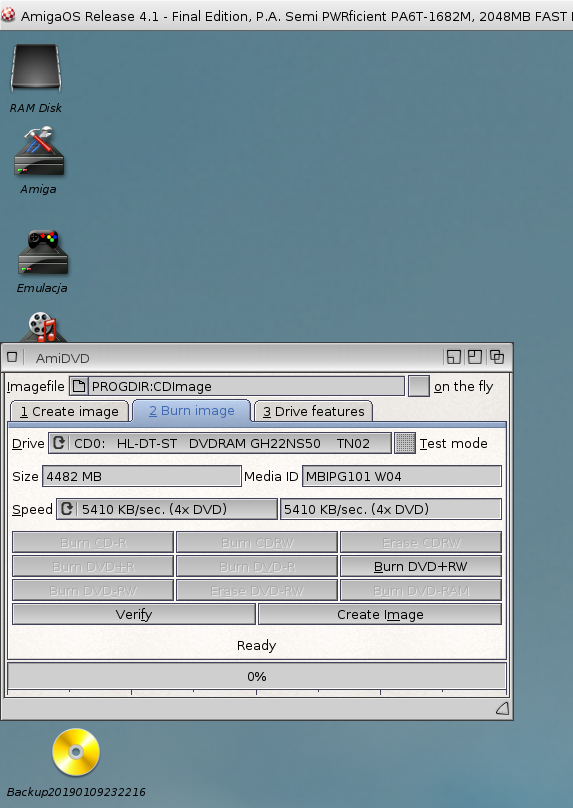Image resolution: width=573 pixels, height=808 pixels.
Task: Open file requester icon beside Imagefile field
Action: point(79,386)
